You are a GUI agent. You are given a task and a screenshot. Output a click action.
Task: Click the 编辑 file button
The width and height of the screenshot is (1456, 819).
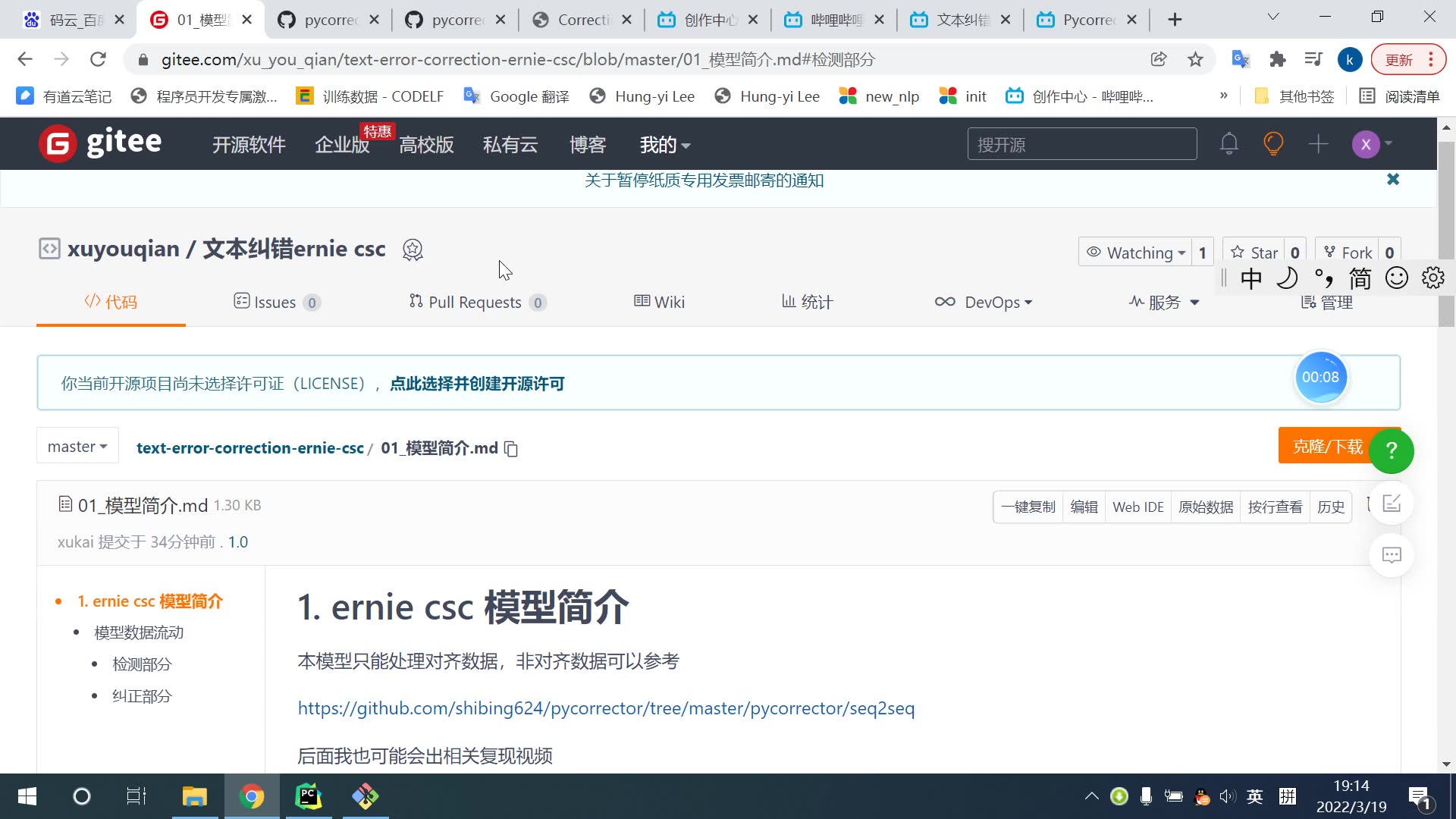click(x=1084, y=507)
